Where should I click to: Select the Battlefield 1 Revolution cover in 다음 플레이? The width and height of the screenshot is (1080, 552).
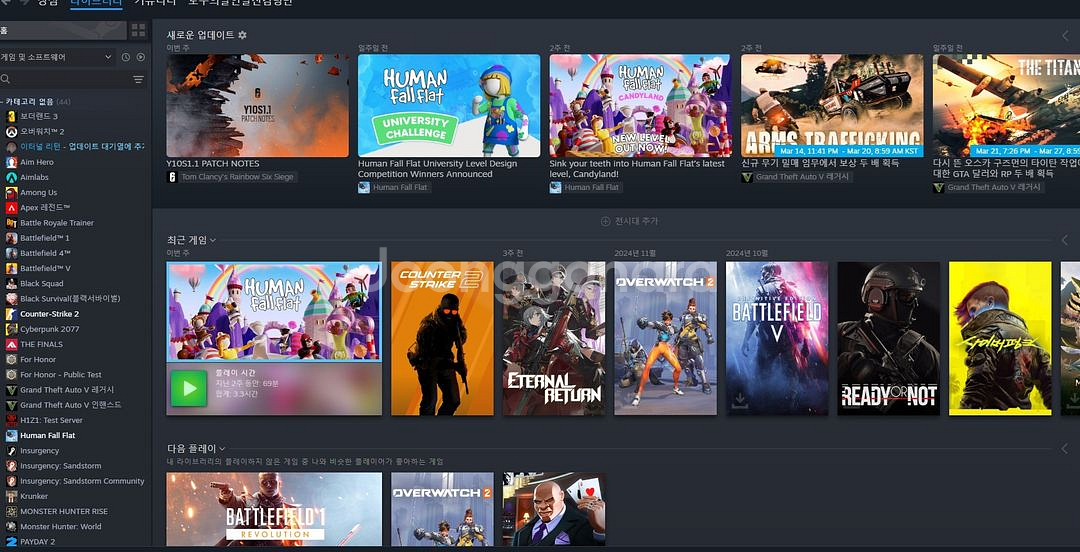tap(274, 509)
